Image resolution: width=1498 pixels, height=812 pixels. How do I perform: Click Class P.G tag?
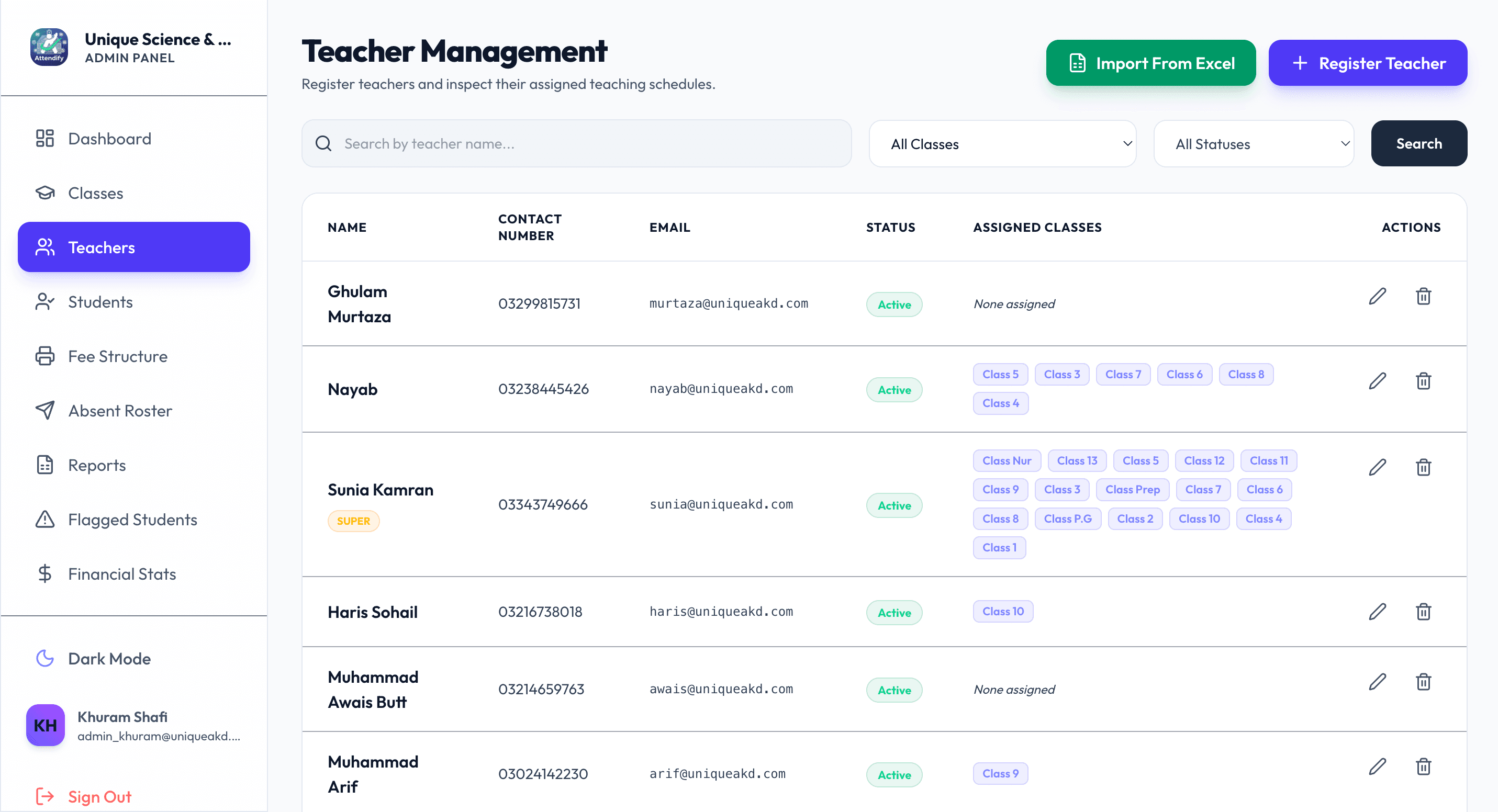[1068, 518]
